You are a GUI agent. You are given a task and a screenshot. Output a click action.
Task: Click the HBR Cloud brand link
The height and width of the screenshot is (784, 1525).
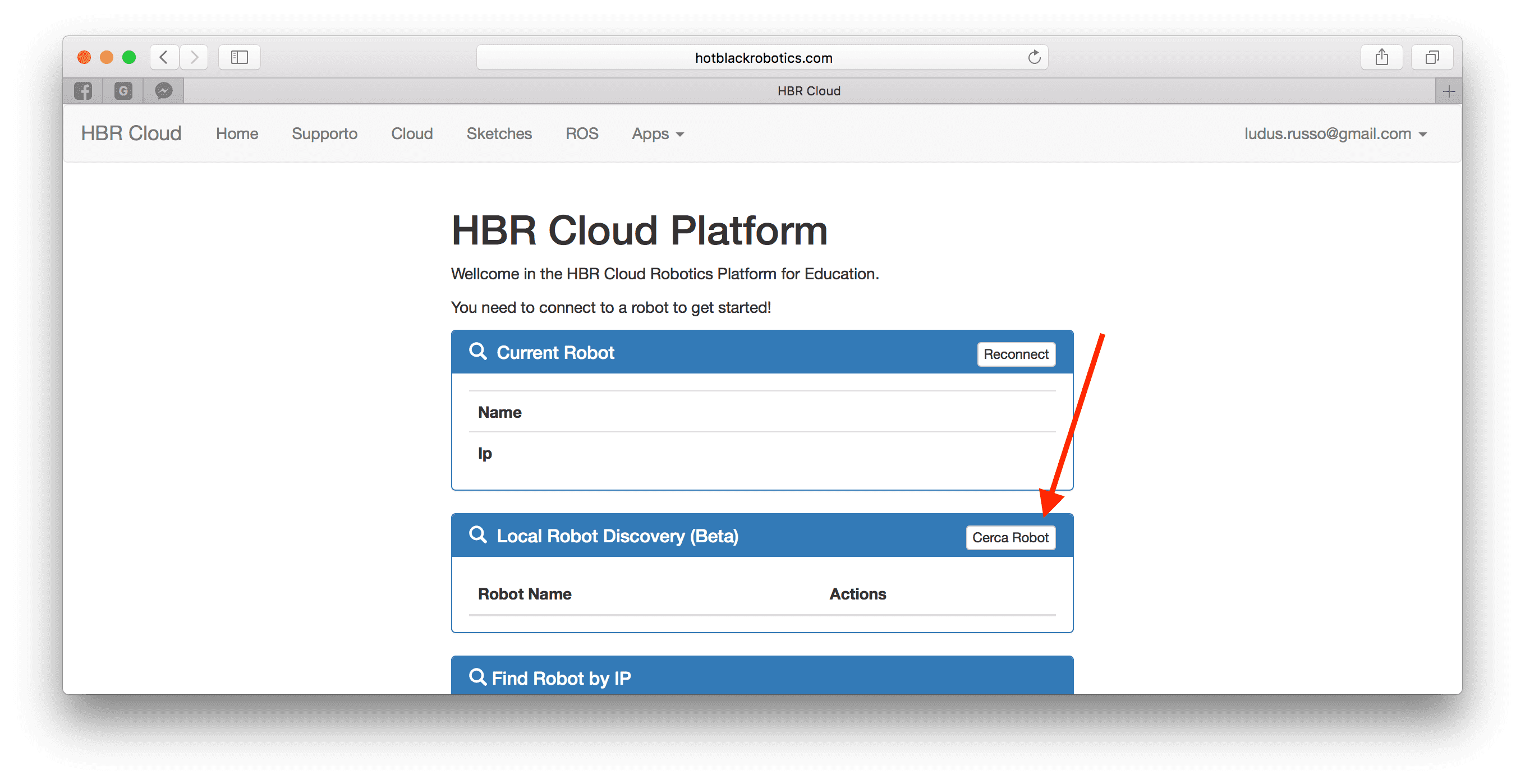coord(131,133)
